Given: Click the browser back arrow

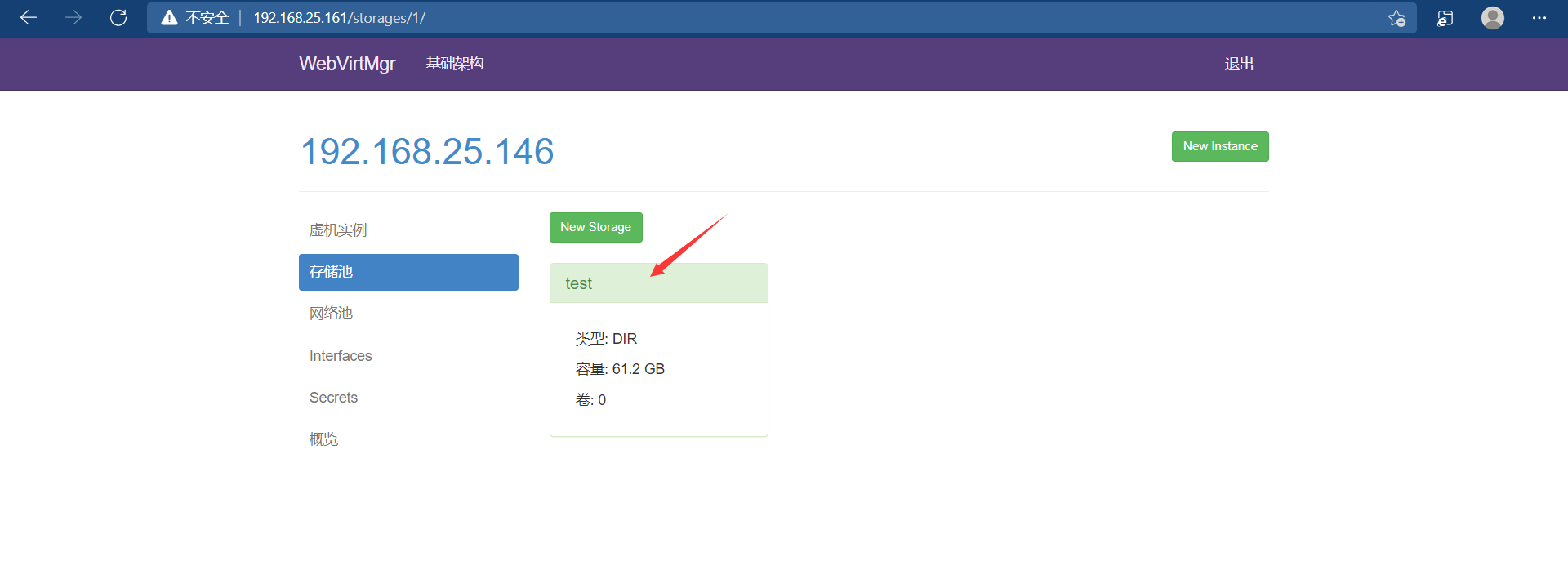Looking at the screenshot, I should pyautogui.click(x=29, y=18).
